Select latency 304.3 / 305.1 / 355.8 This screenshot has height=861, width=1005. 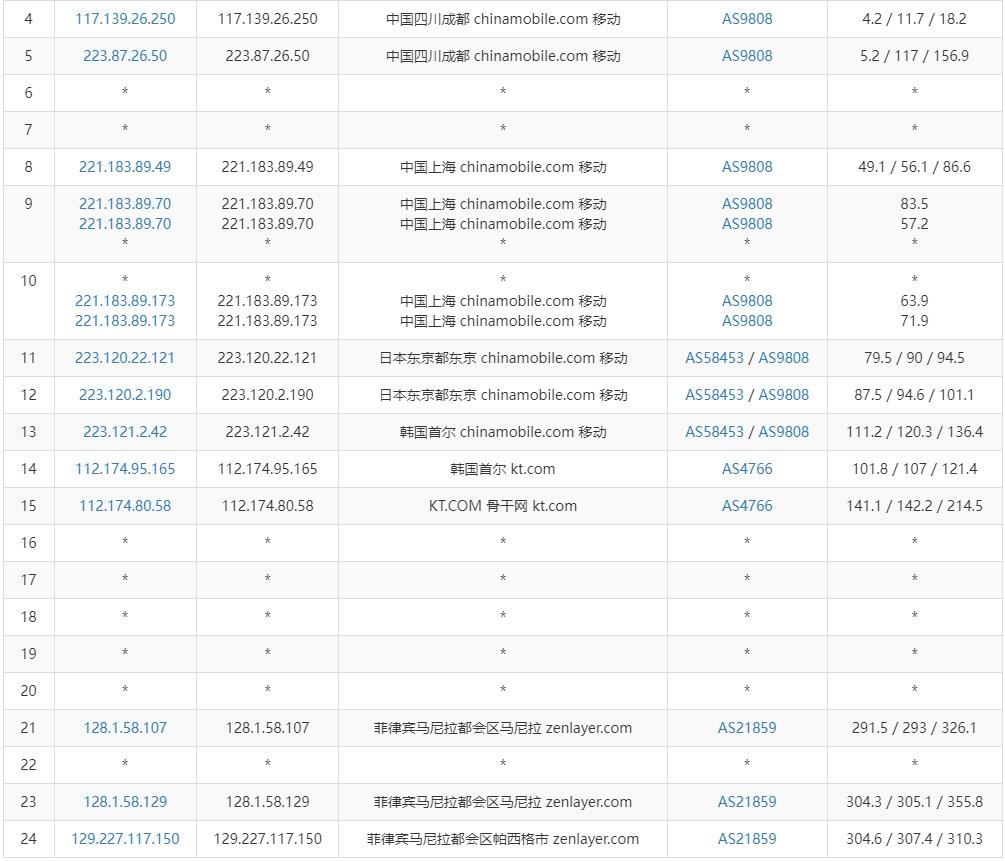coord(914,801)
